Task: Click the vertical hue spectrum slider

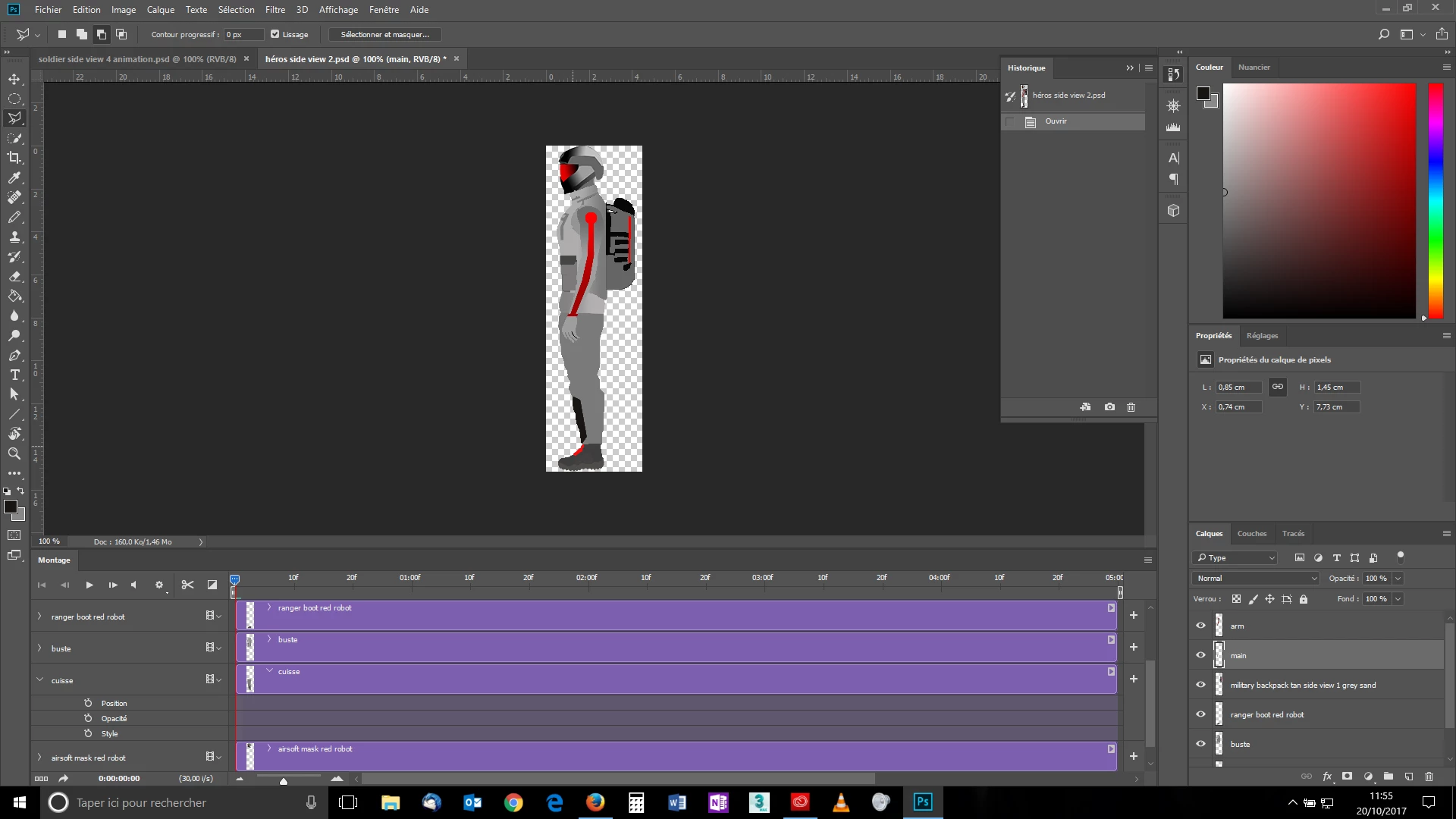Action: [x=1436, y=201]
